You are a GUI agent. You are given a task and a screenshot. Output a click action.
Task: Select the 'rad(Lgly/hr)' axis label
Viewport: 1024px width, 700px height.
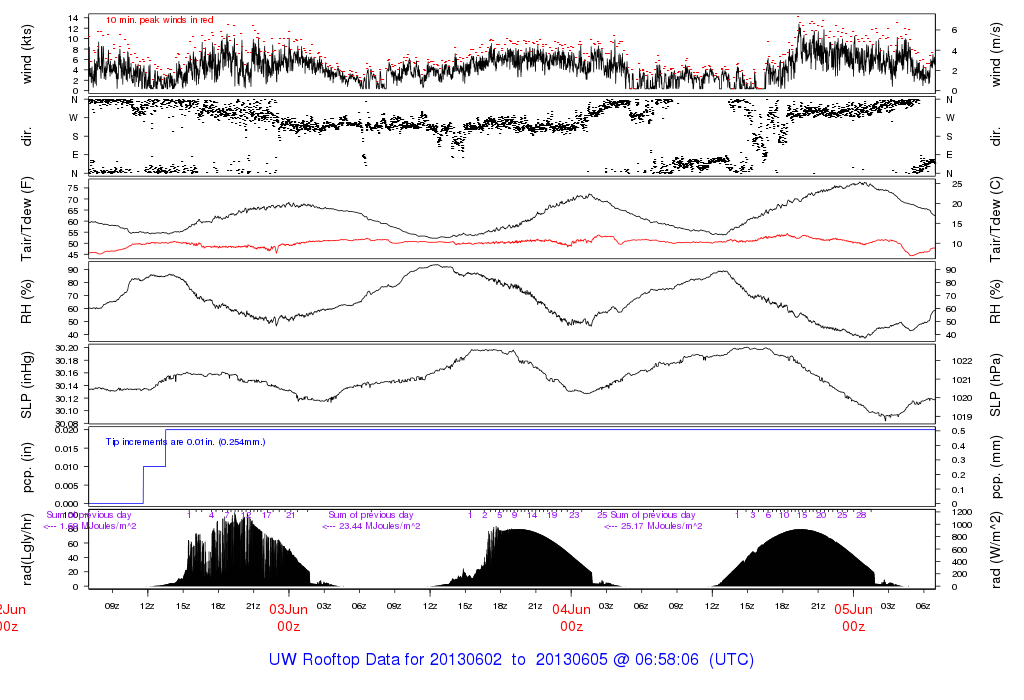[x=28, y=549]
